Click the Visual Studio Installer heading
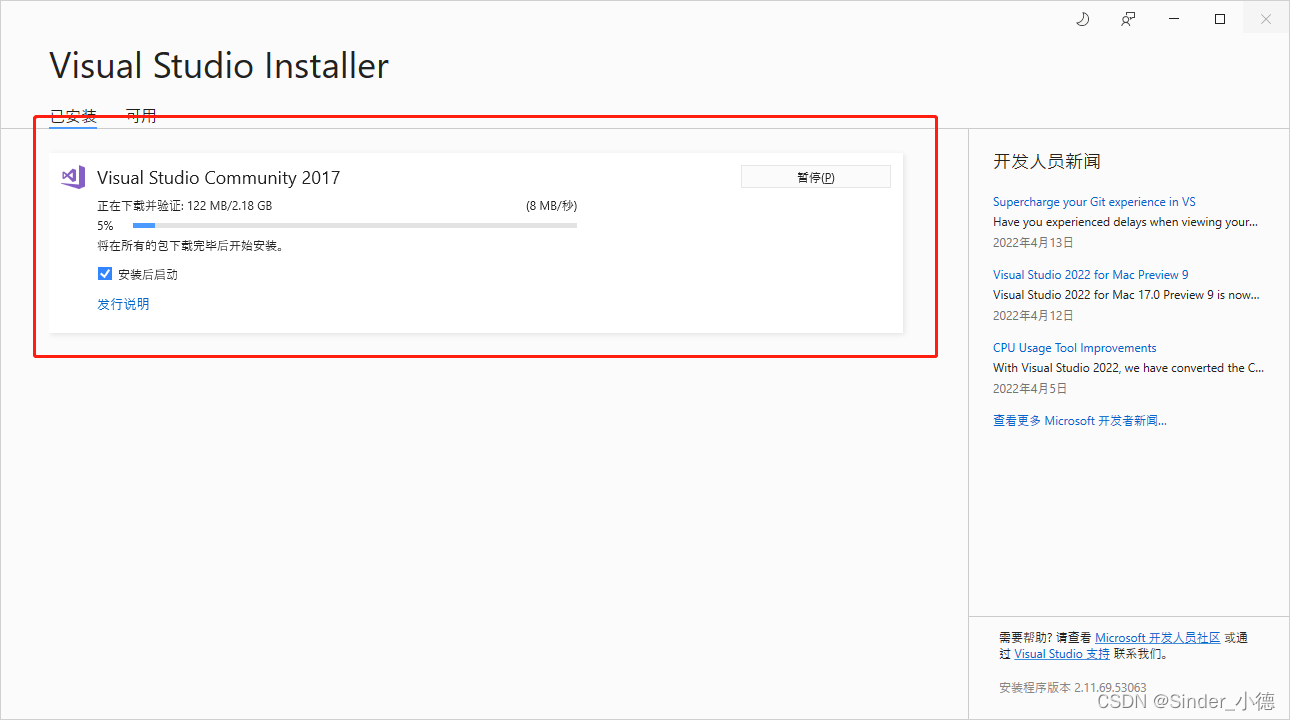The width and height of the screenshot is (1290, 720). coord(219,66)
